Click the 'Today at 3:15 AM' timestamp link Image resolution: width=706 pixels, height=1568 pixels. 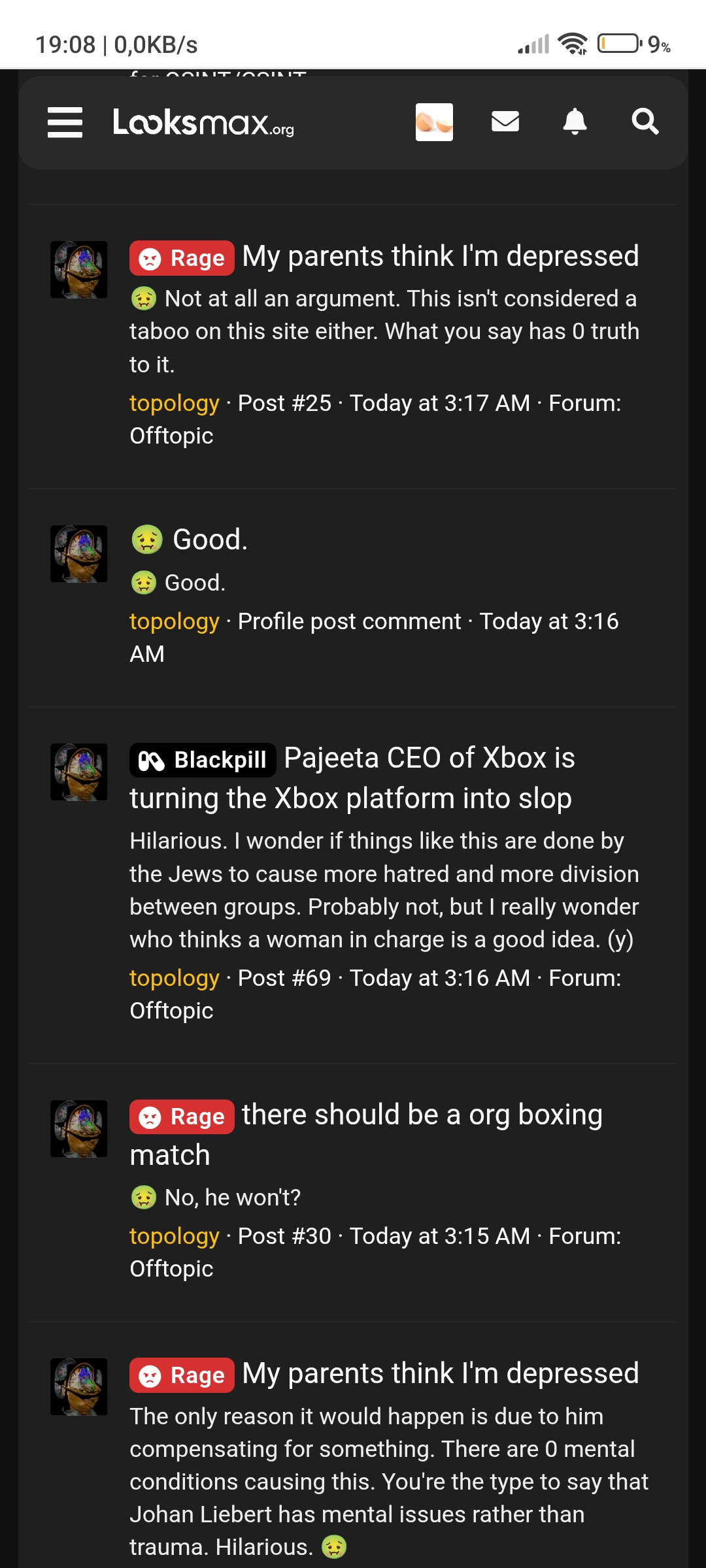pyautogui.click(x=439, y=1236)
